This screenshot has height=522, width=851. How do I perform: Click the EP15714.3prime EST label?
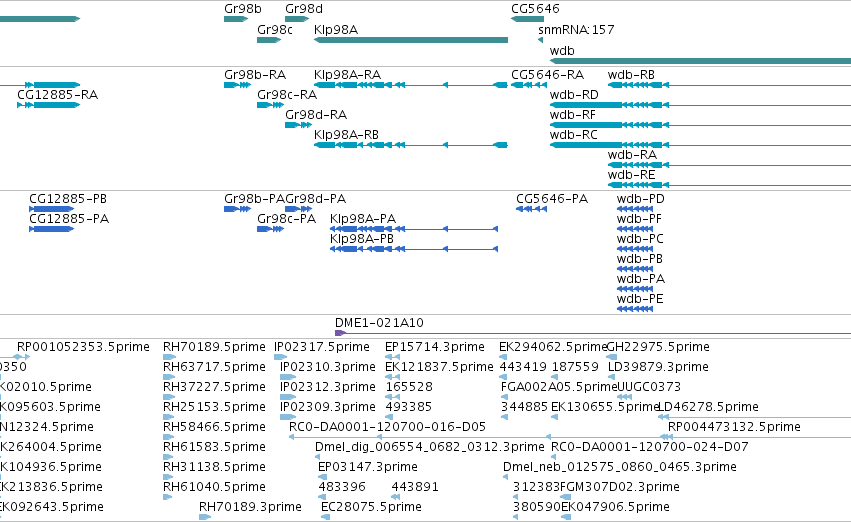(435, 347)
